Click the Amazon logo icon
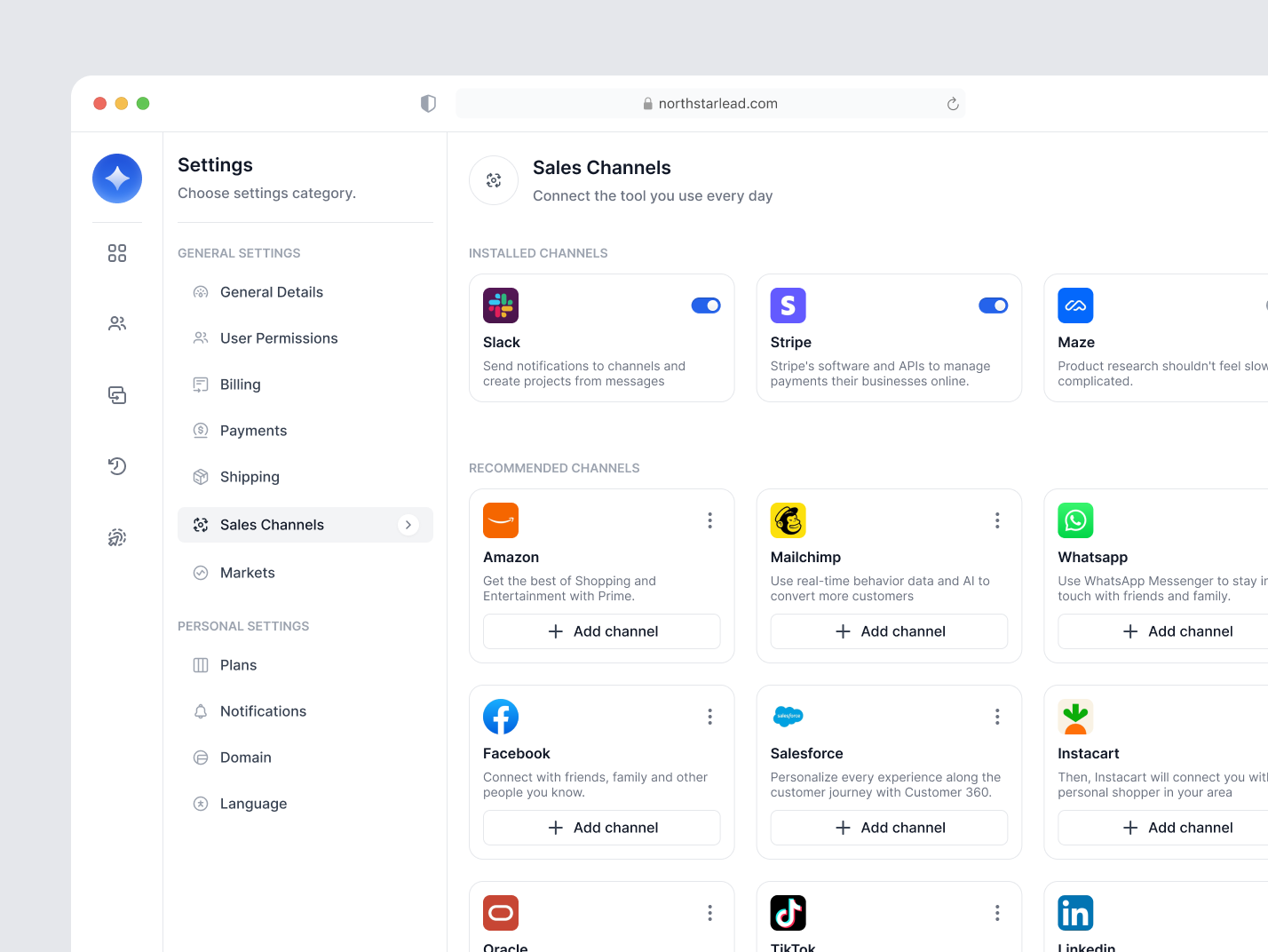Viewport: 1268px width, 952px height. click(x=501, y=520)
